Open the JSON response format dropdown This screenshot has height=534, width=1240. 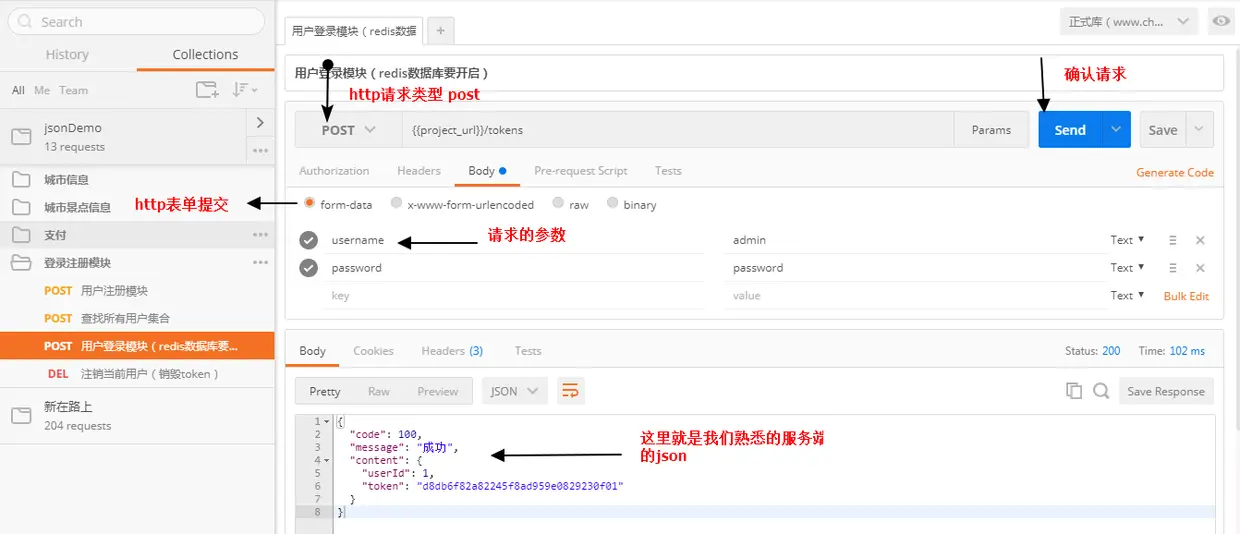click(x=514, y=391)
